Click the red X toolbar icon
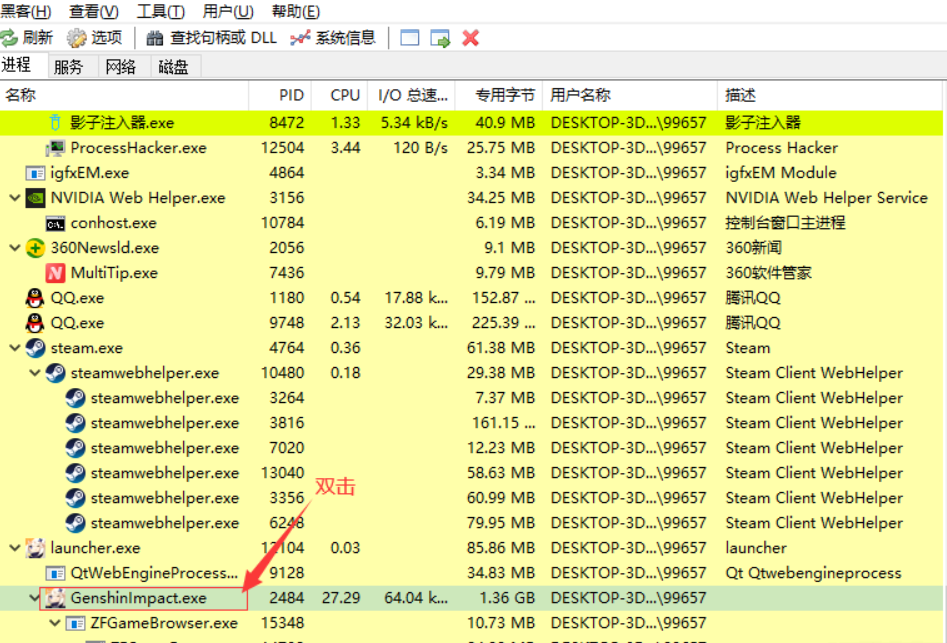 (x=471, y=38)
